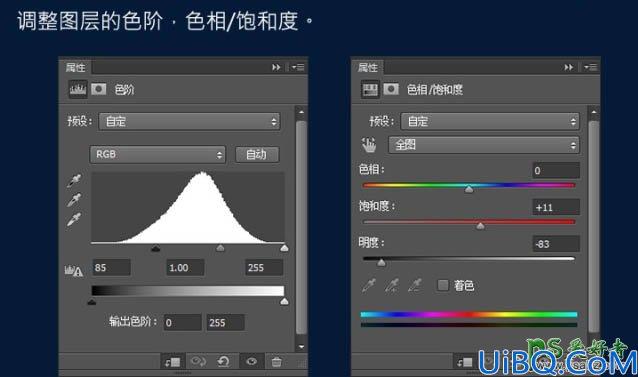Viewport: 638px width, 377px height.
Task: Toggle Levels layer visibility eye icon
Action: [x=251, y=362]
